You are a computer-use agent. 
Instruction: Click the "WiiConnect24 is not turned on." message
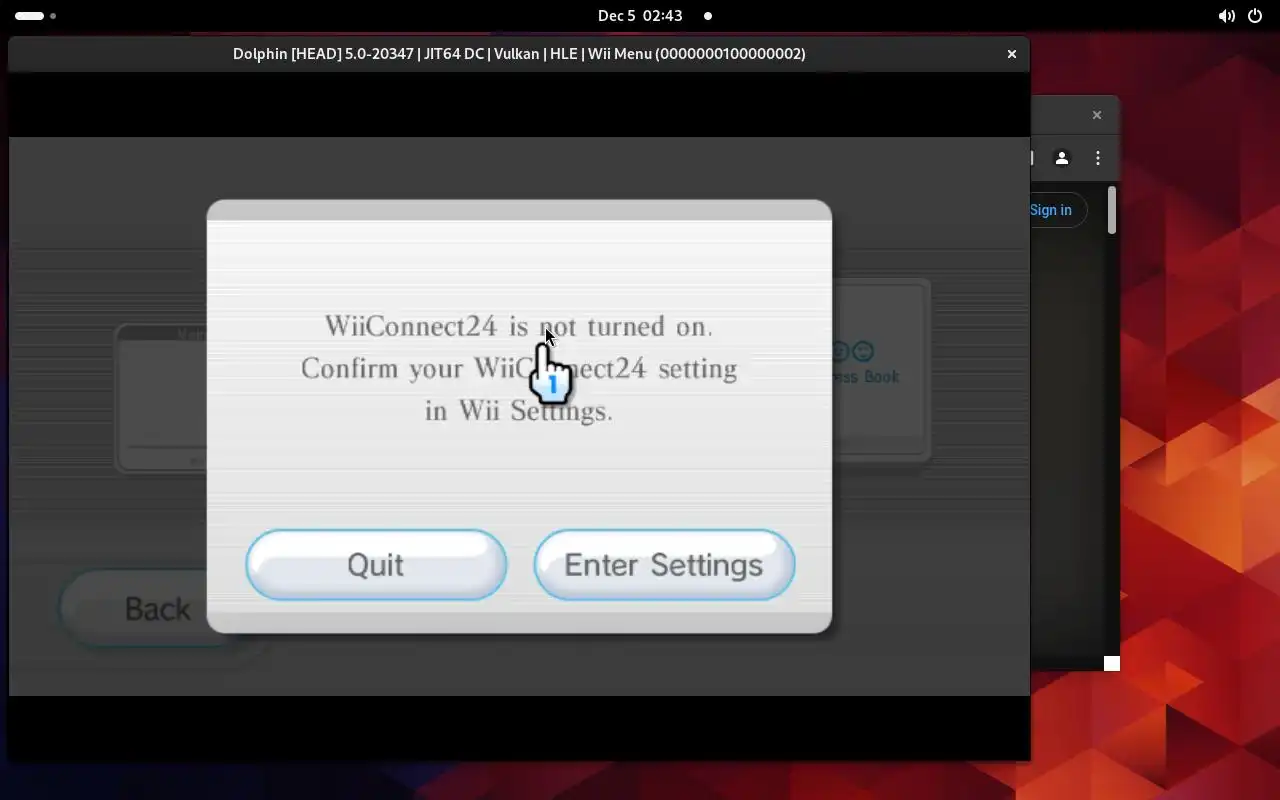pos(519,326)
